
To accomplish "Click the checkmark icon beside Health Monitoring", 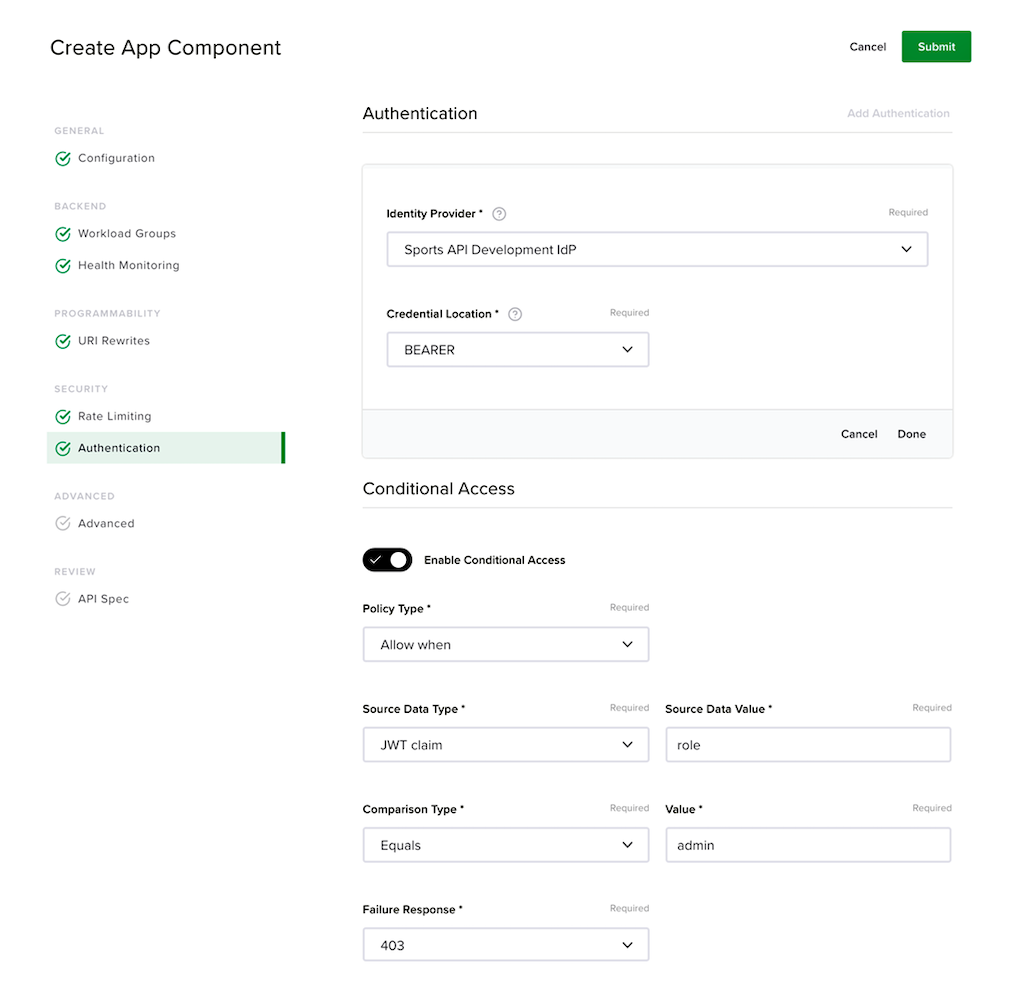I will tap(63, 266).
